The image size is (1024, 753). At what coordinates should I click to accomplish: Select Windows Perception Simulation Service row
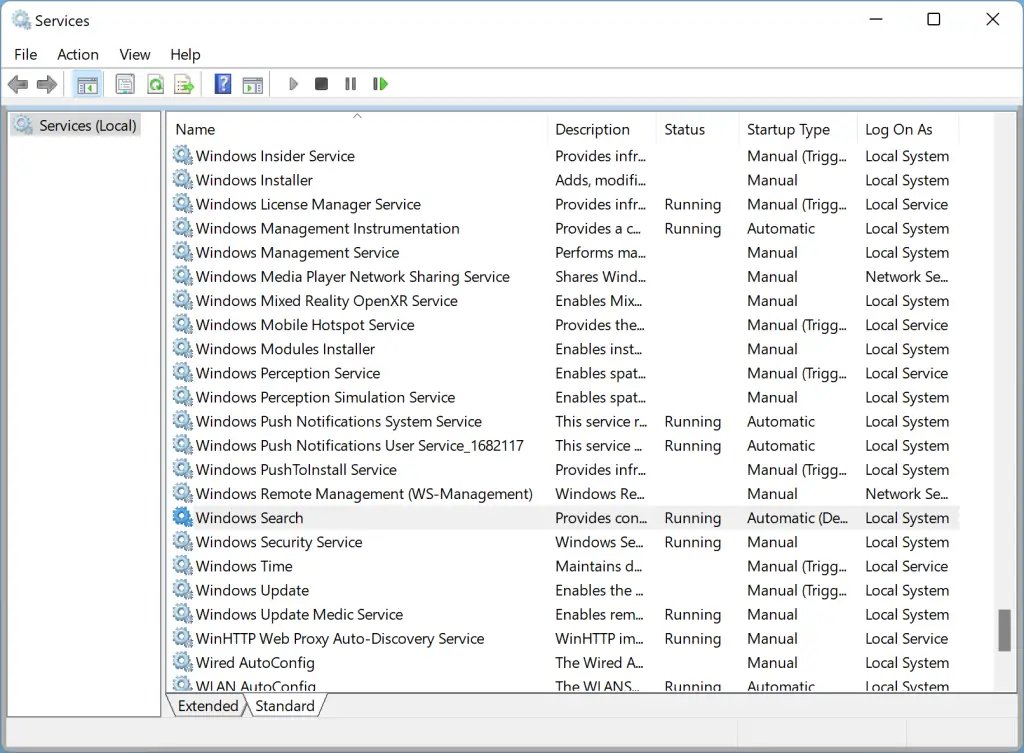click(x=565, y=397)
